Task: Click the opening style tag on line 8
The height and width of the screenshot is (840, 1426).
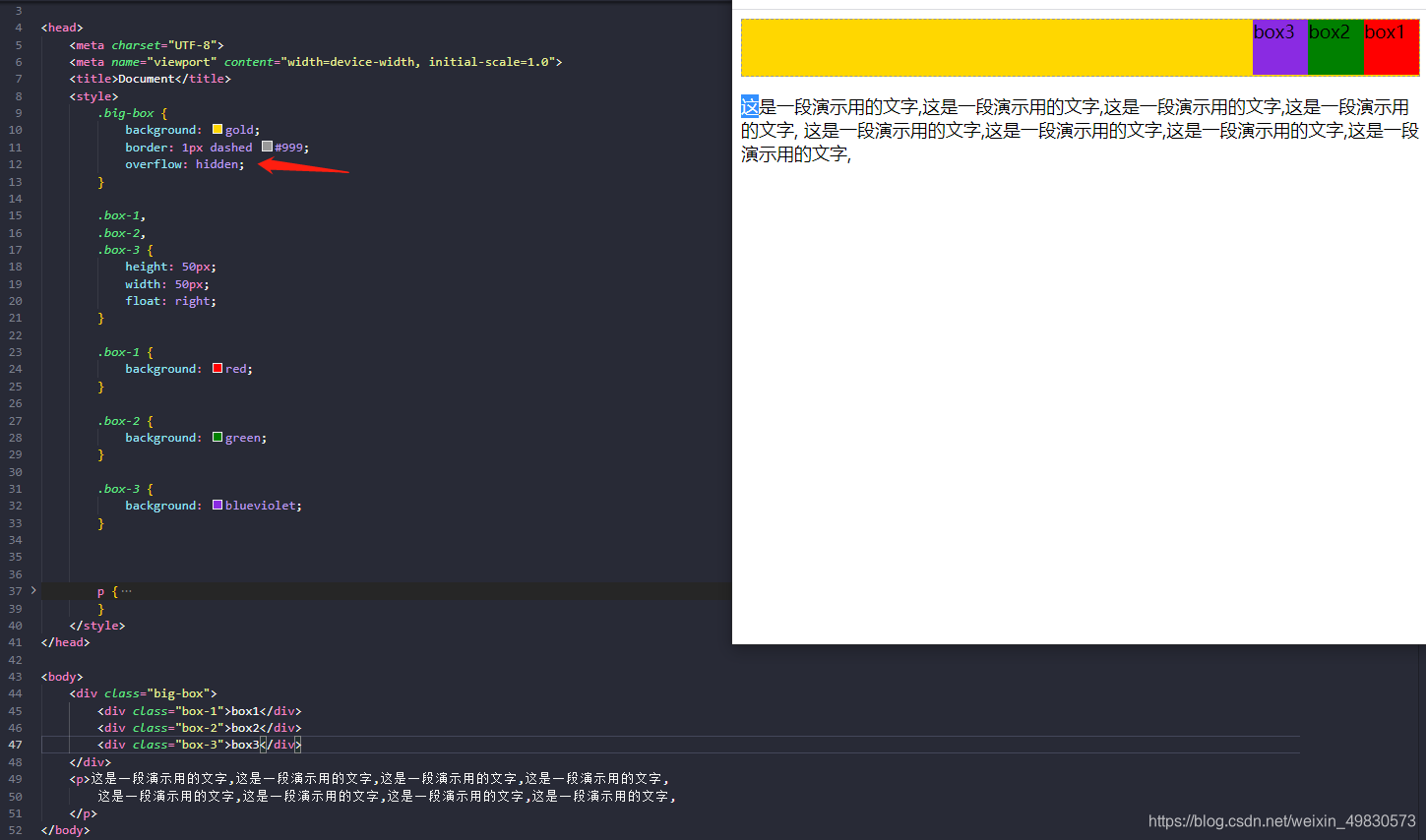Action: coord(93,96)
